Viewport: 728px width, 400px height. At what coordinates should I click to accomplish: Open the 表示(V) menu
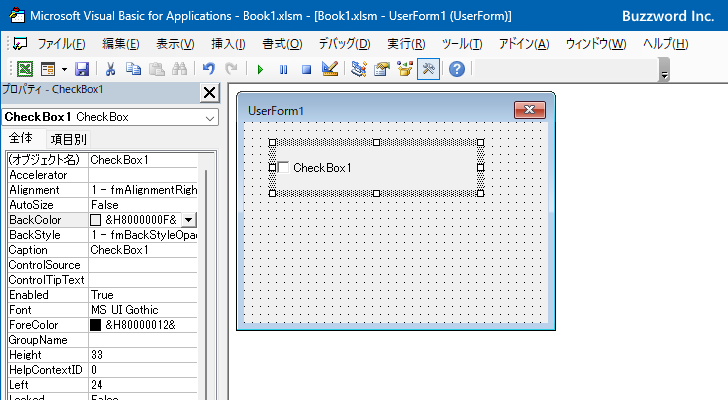tap(175, 44)
